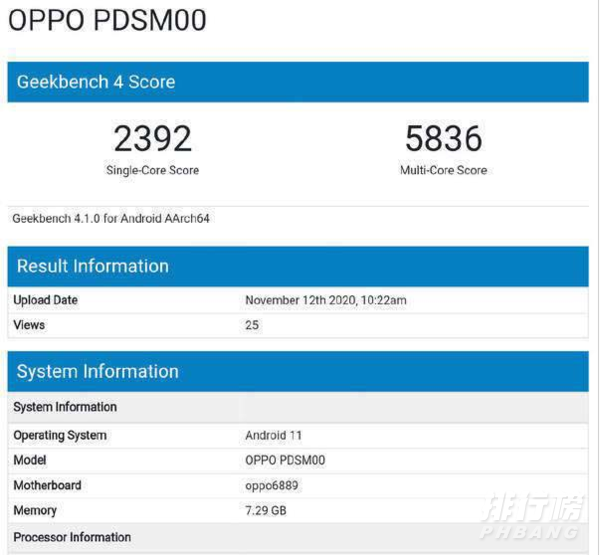Select the multi-core score 5836

pyautogui.click(x=443, y=139)
